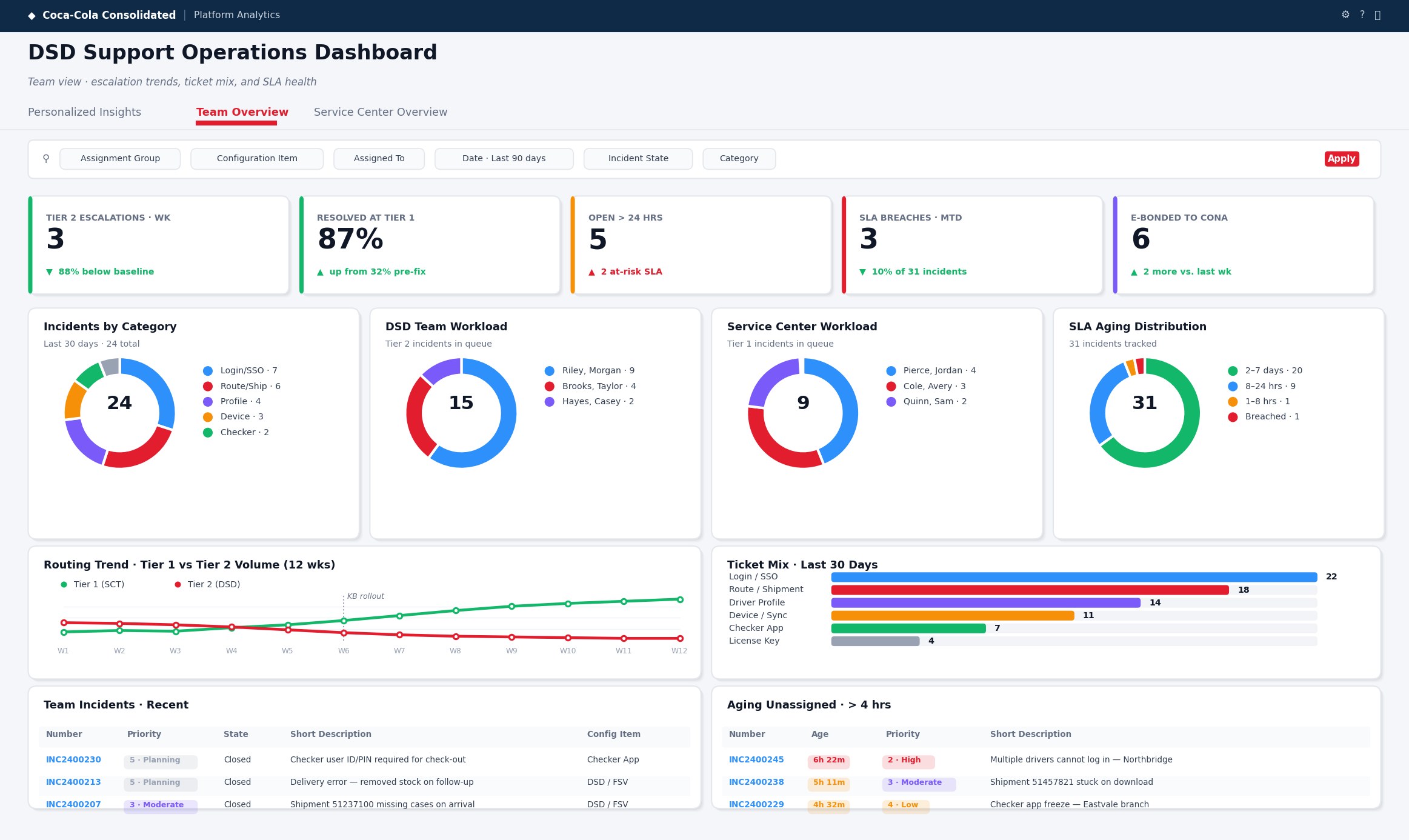Image resolution: width=1409 pixels, height=840 pixels.
Task: Toggle the Tier 2 (DSD) legend series
Action: coord(207,584)
